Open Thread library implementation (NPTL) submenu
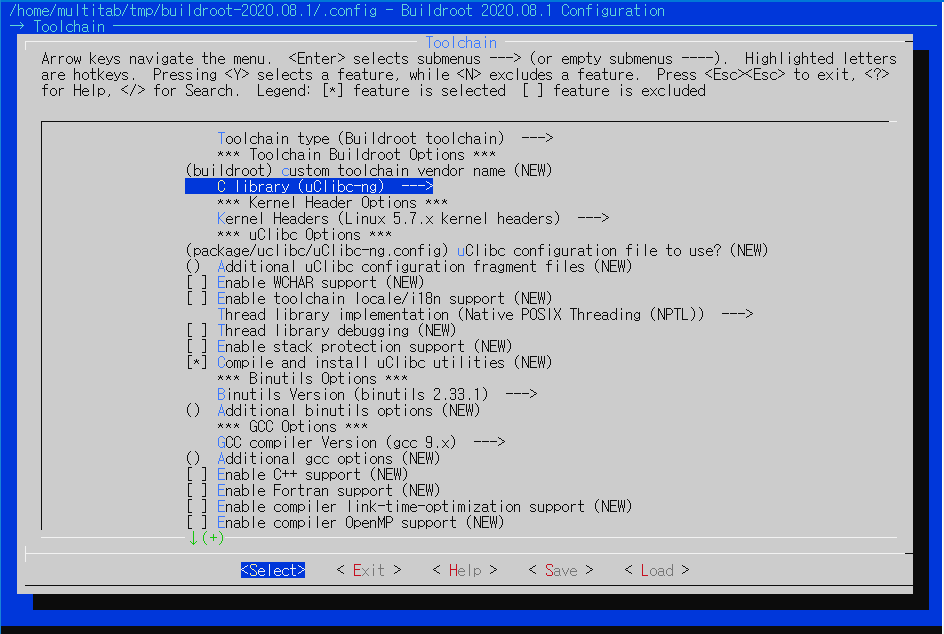 tap(485, 314)
